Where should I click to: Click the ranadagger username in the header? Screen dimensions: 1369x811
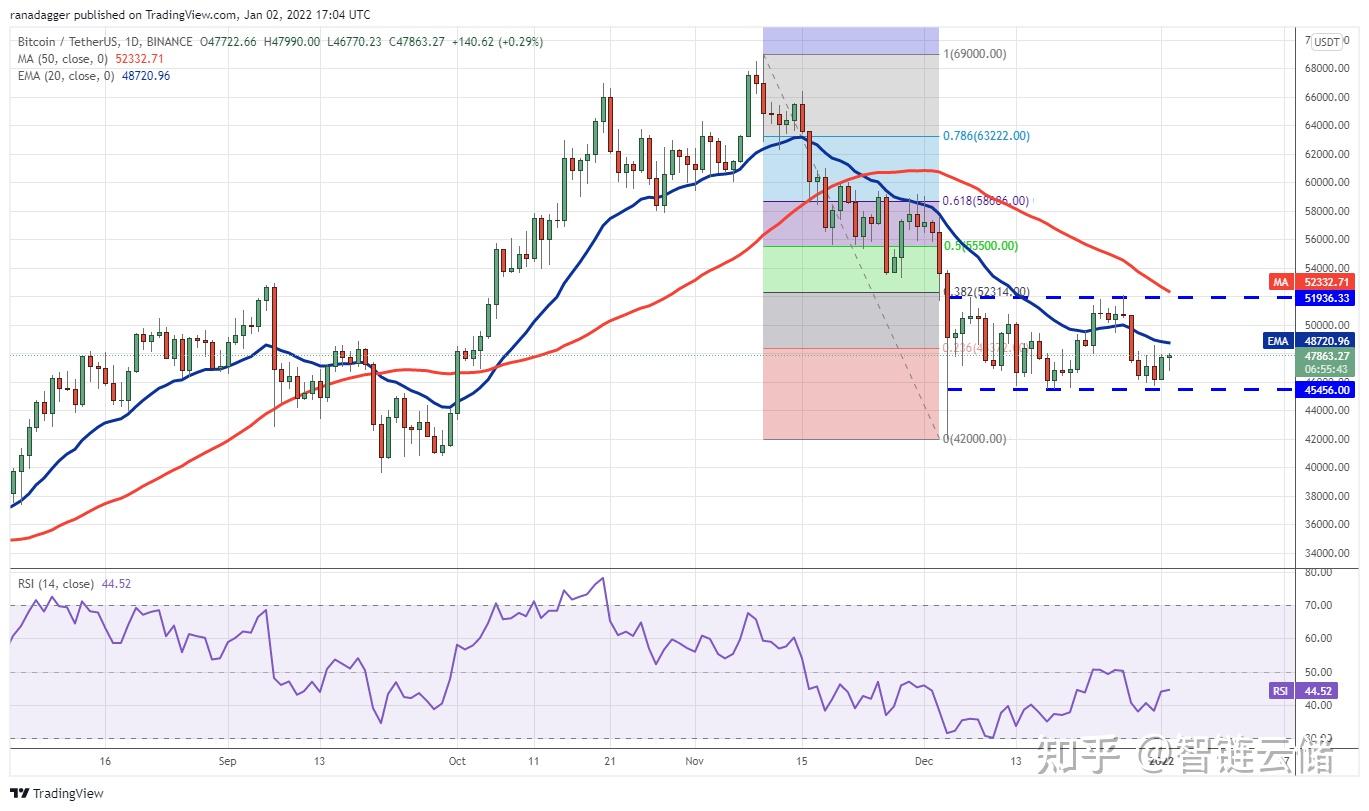pos(40,14)
